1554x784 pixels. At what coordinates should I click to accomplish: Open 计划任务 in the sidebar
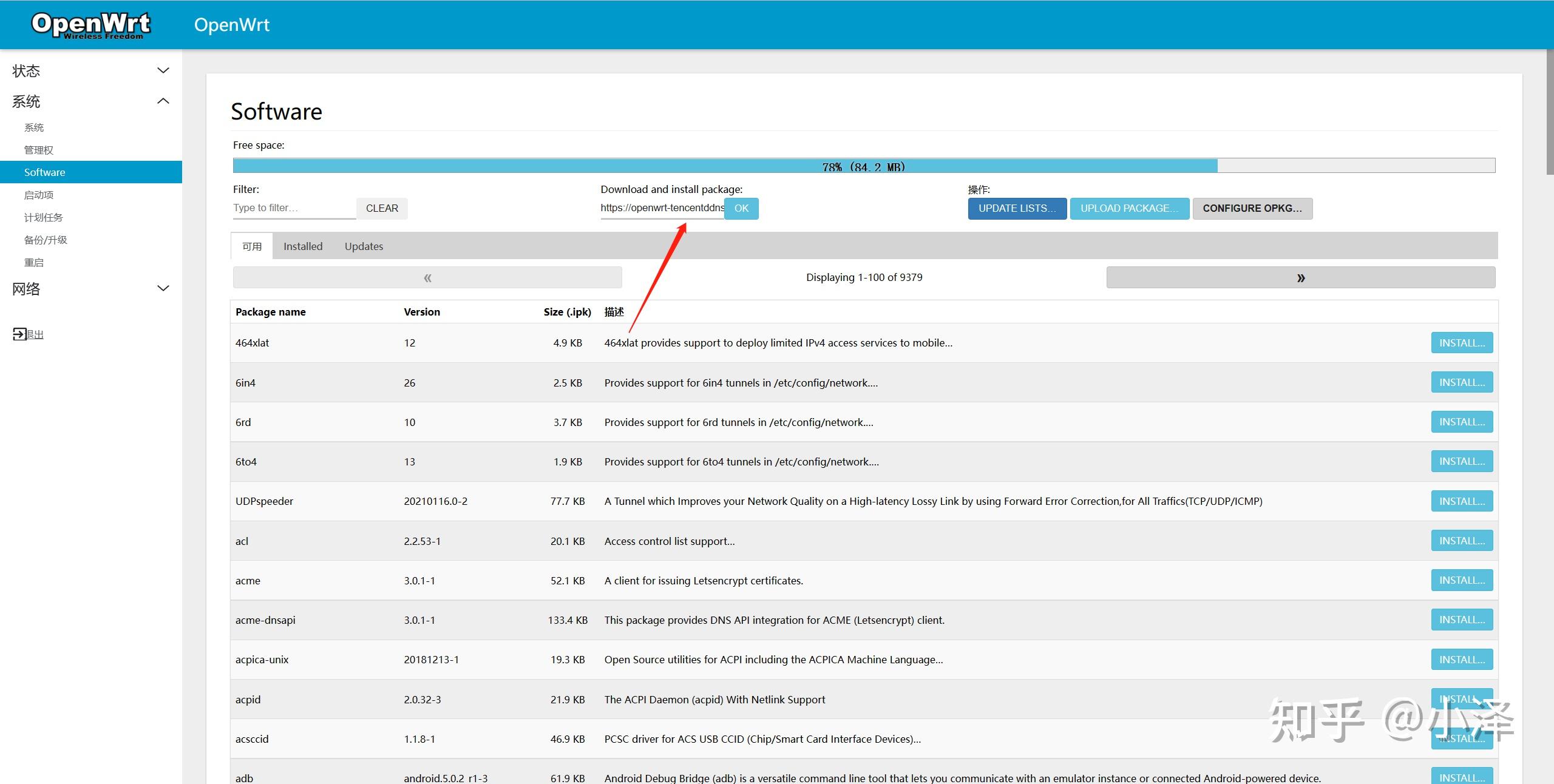(x=43, y=217)
